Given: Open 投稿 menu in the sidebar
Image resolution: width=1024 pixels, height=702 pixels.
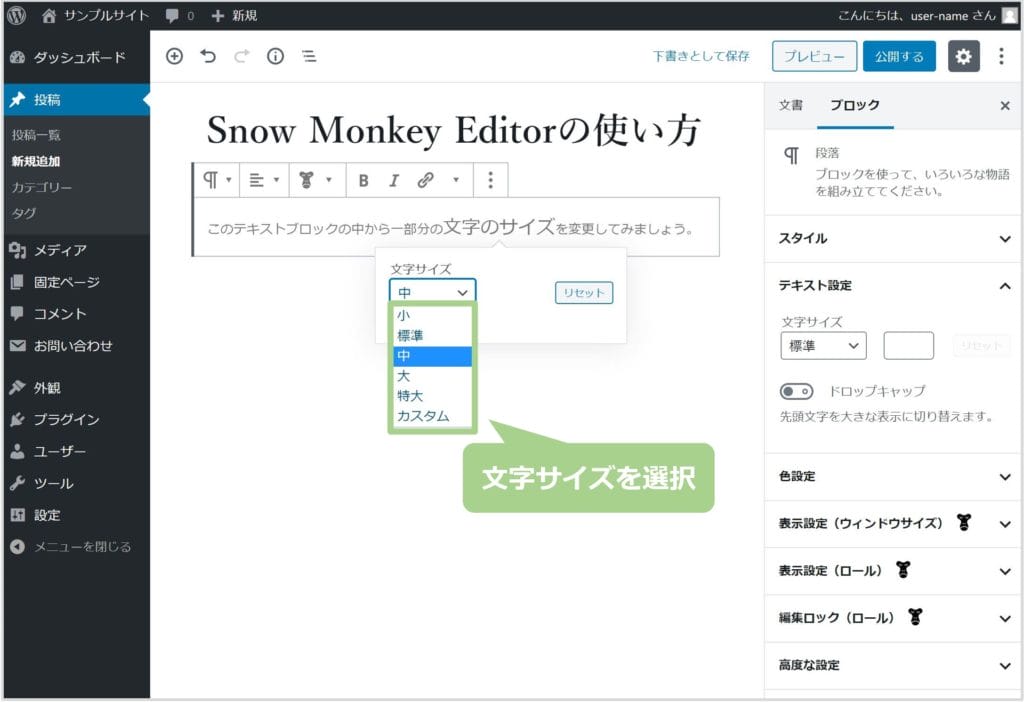Looking at the screenshot, I should click(77, 100).
